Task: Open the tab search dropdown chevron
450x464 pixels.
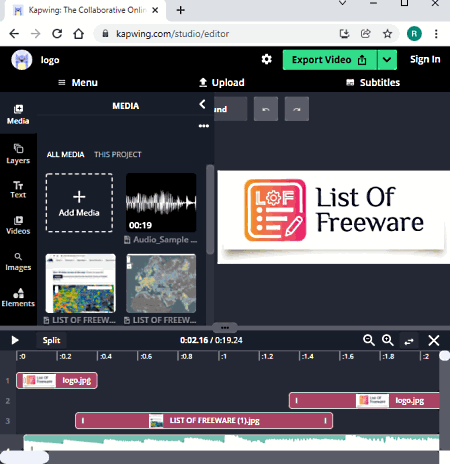Action: 342,3
